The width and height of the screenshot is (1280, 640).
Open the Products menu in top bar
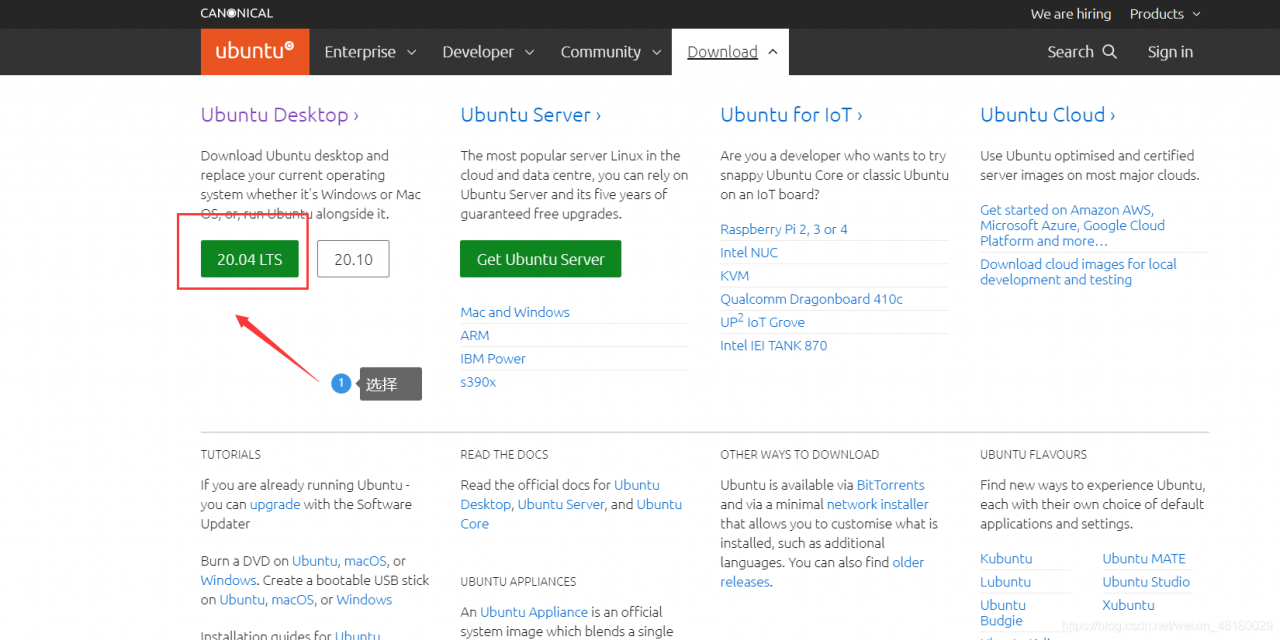1165,14
